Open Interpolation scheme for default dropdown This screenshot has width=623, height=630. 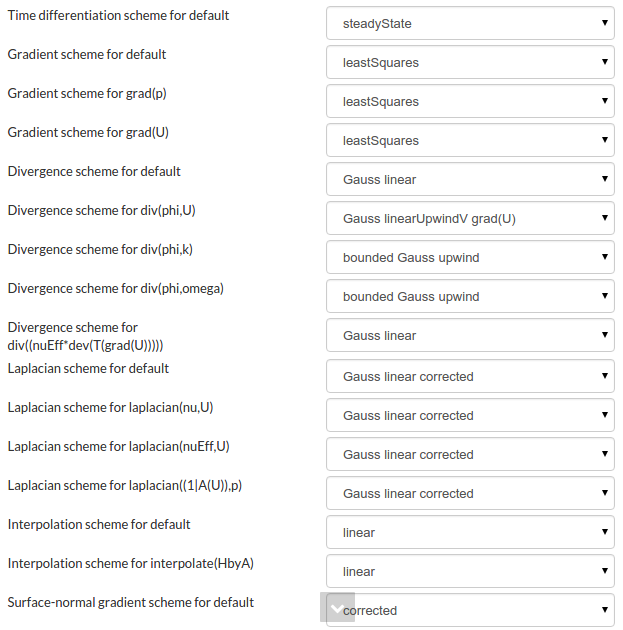[x=469, y=532]
